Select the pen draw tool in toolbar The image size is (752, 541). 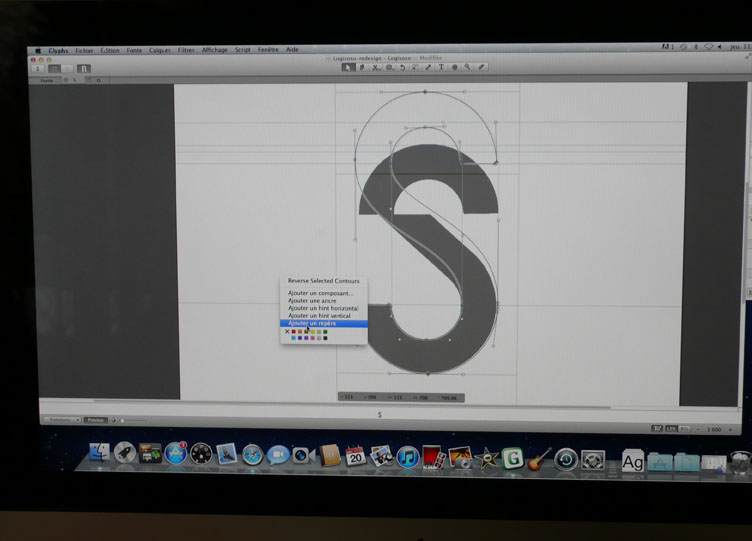(x=362, y=67)
